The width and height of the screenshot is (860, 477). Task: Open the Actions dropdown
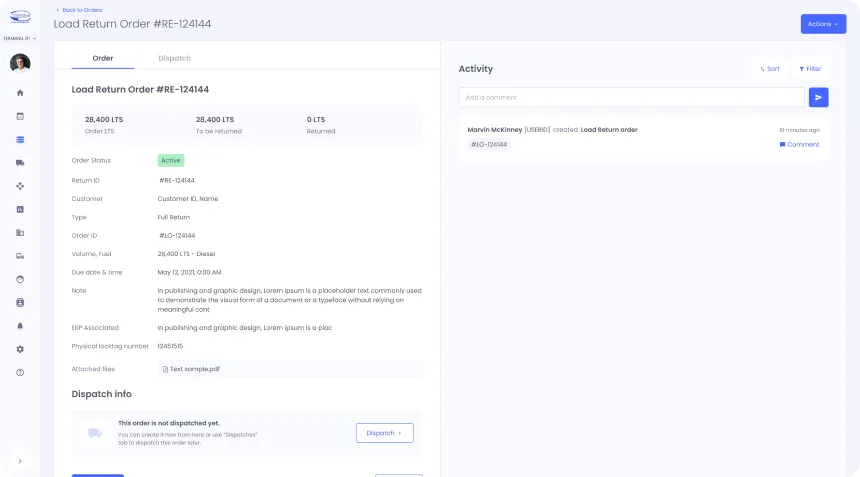[x=822, y=24]
